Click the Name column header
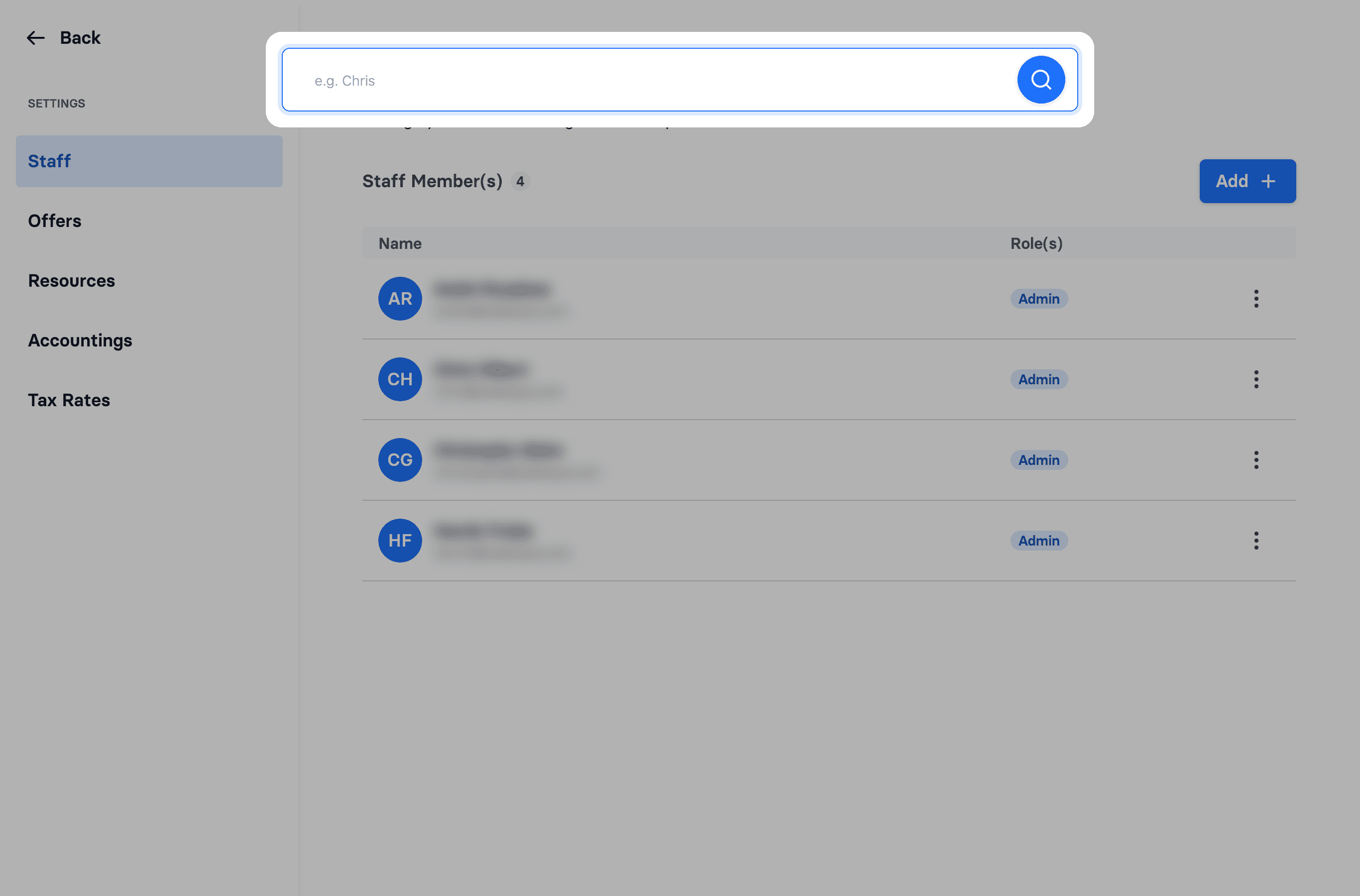Viewport: 1360px width, 896px height. 400,243
